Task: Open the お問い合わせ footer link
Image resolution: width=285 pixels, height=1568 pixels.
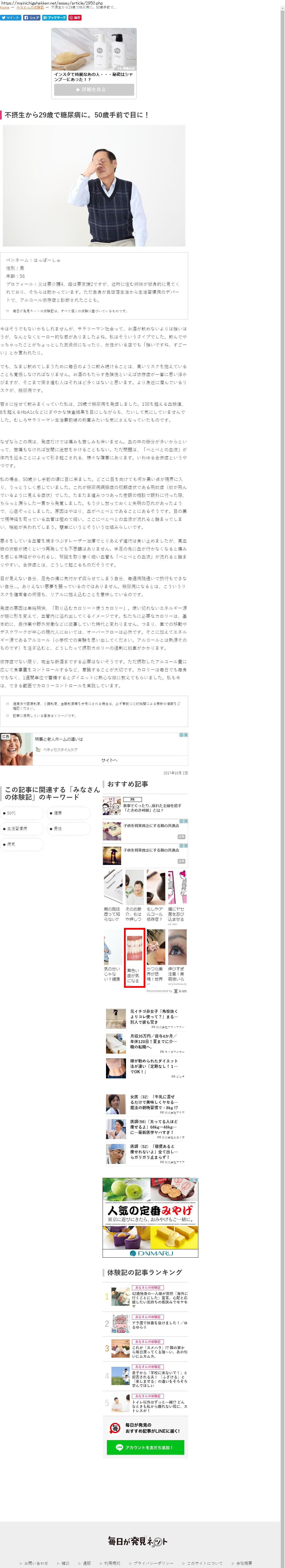Action: (35, 1563)
